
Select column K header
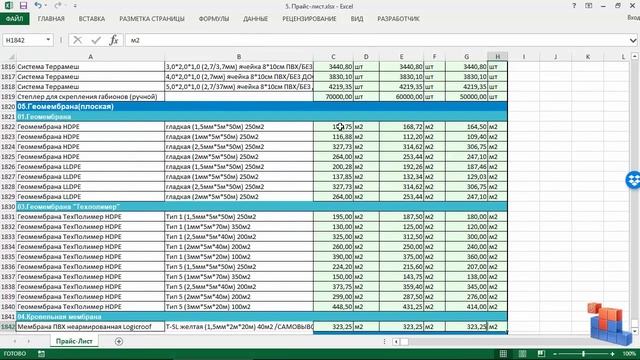click(x=588, y=57)
